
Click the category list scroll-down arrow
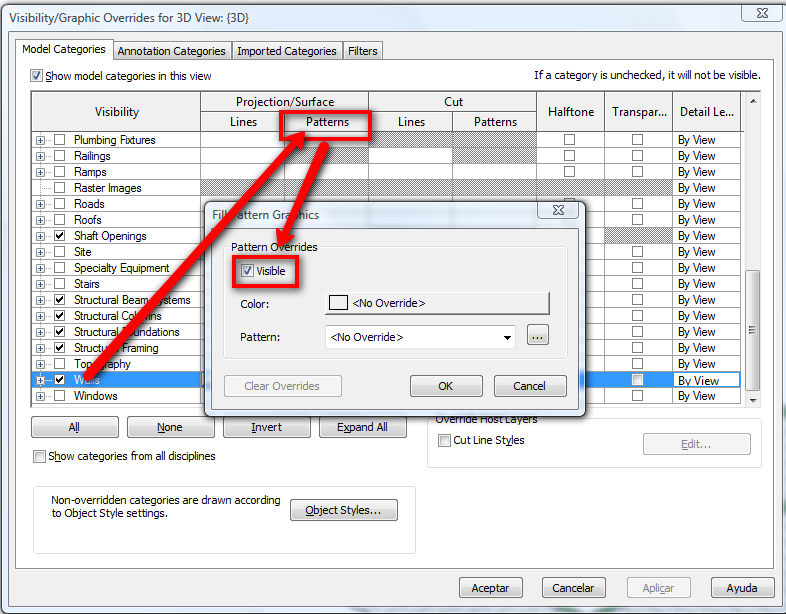pyautogui.click(x=752, y=400)
